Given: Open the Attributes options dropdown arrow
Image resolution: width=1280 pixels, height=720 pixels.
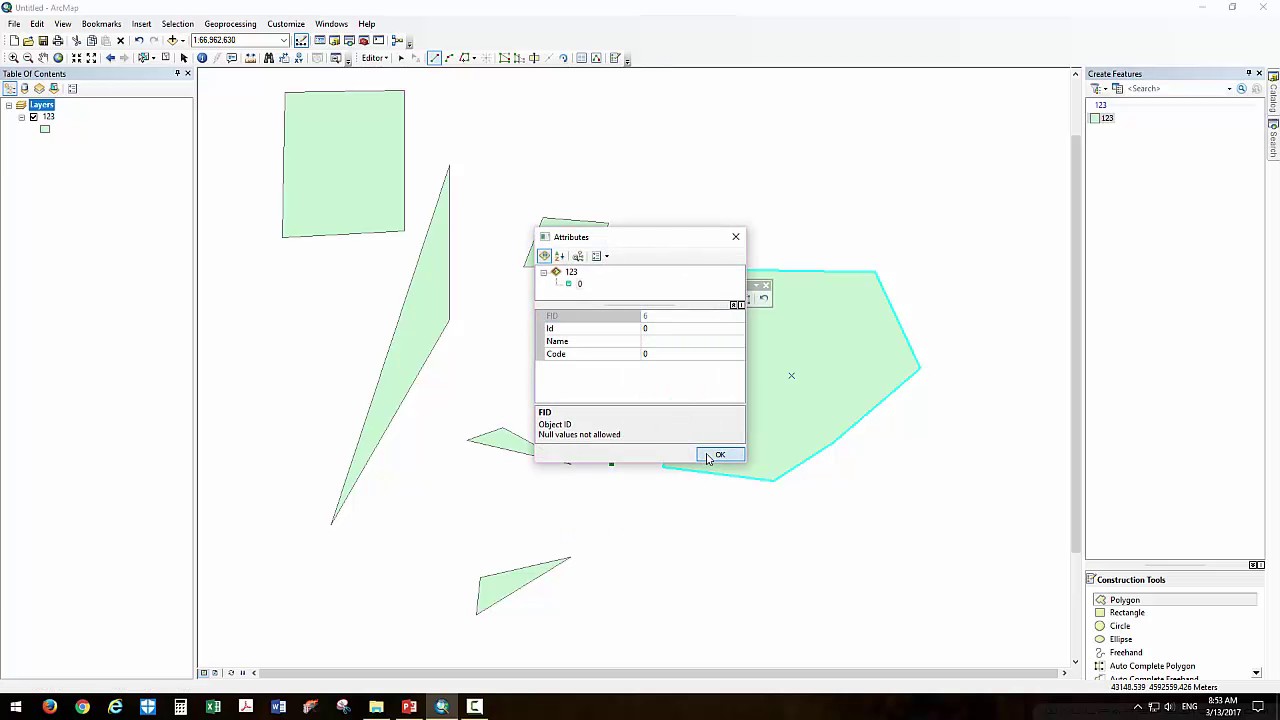Looking at the screenshot, I should point(606,256).
